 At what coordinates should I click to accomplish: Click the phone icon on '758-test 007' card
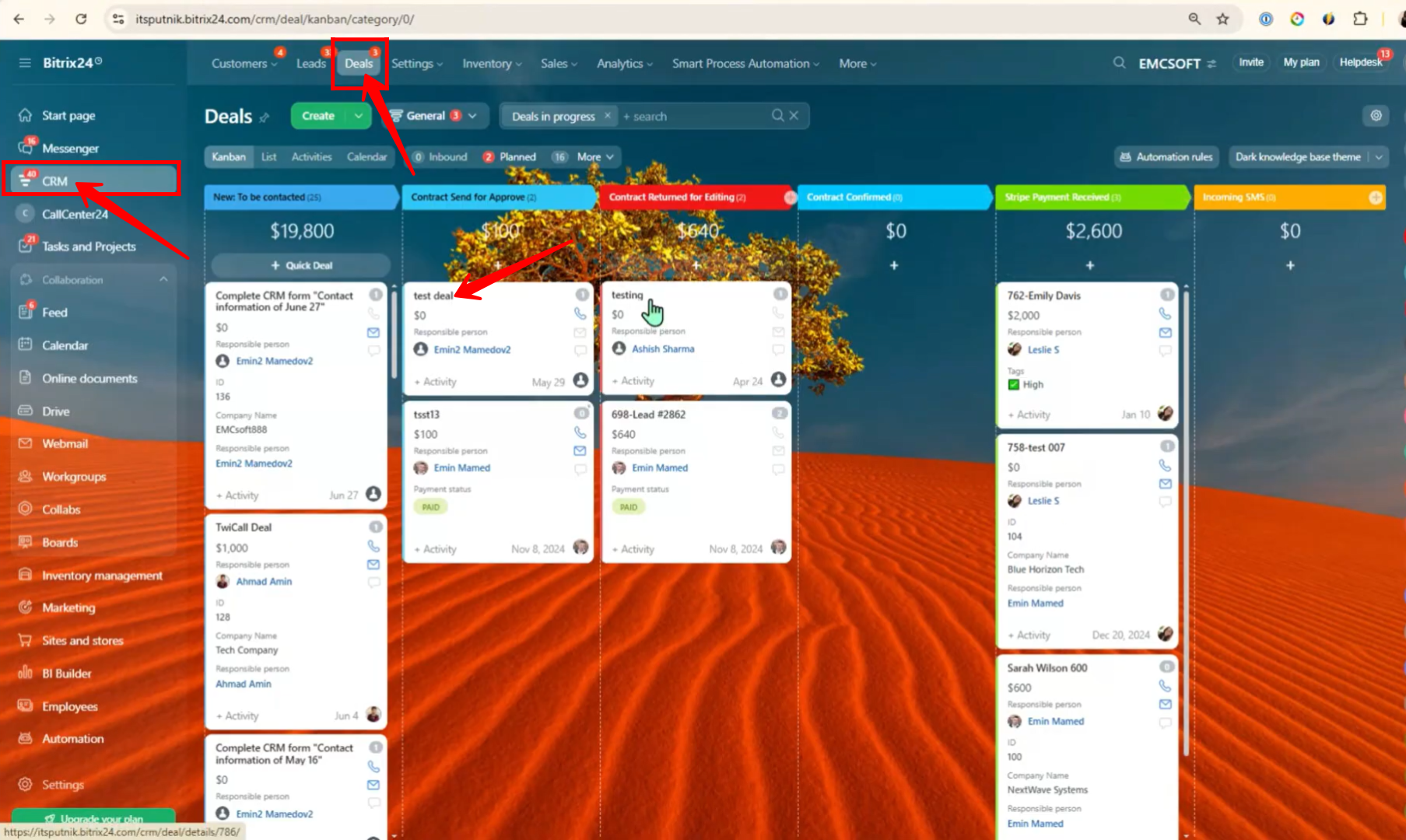pyautogui.click(x=1165, y=465)
